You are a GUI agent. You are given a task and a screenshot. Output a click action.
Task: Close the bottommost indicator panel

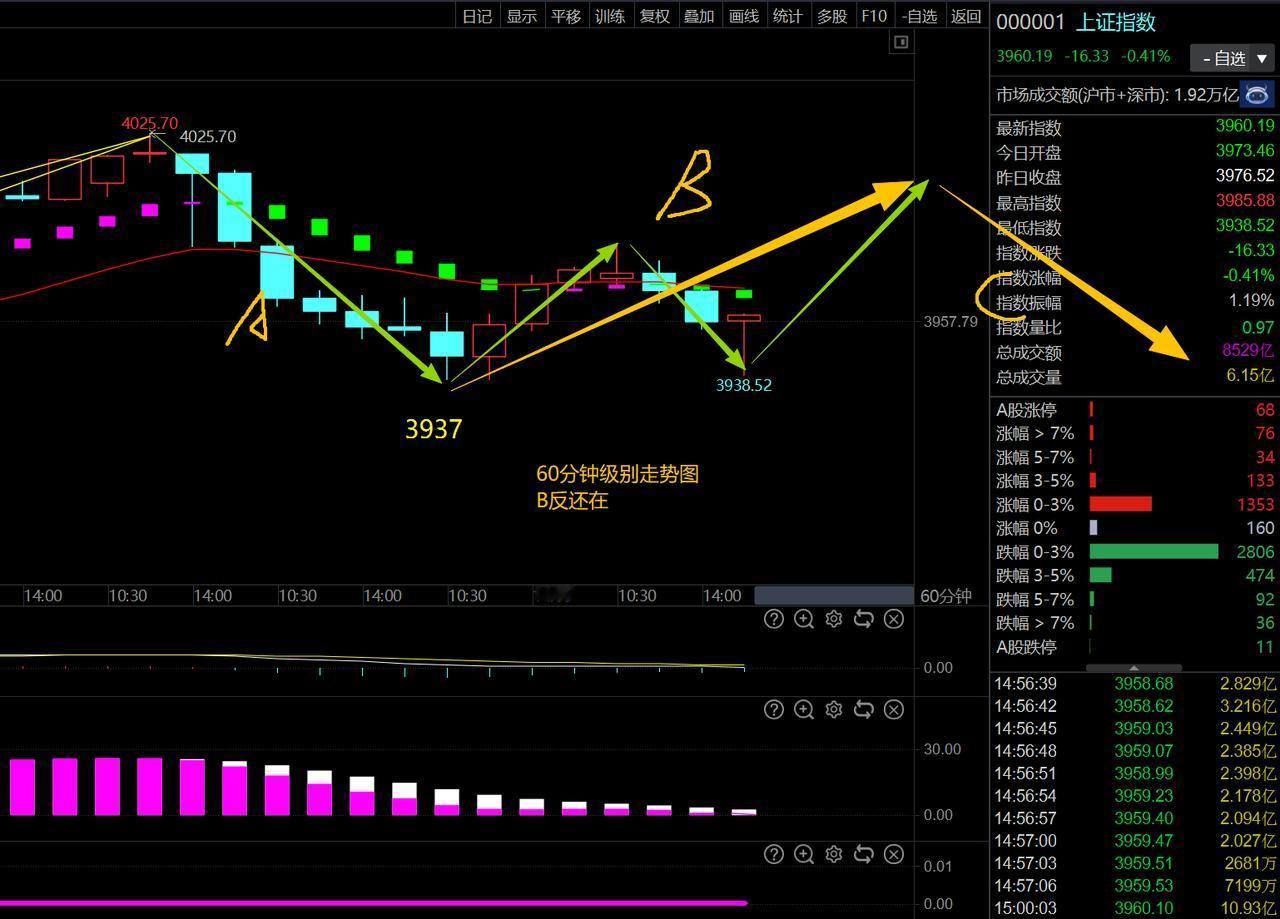(894, 854)
